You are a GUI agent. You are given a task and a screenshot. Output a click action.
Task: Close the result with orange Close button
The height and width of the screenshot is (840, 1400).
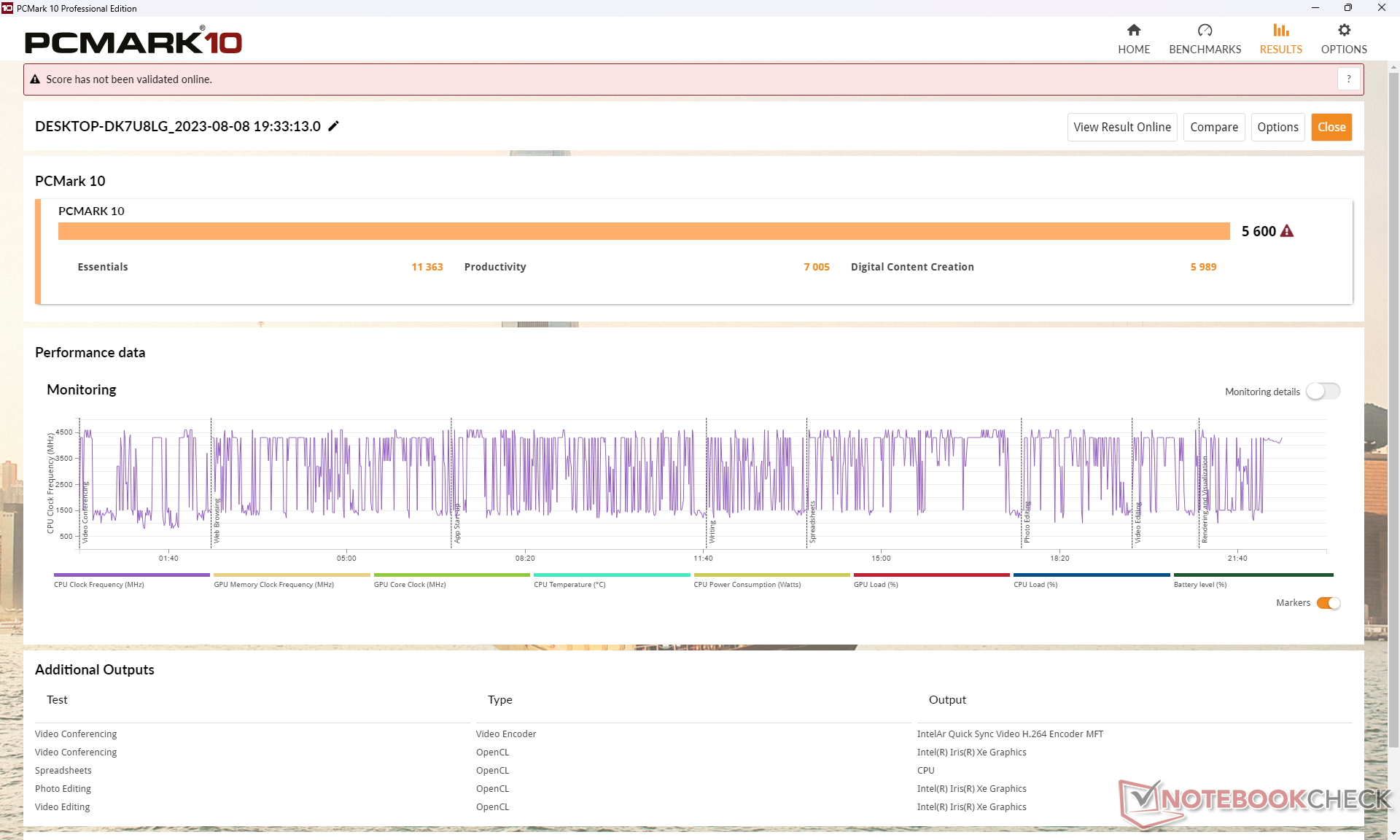[1331, 127]
